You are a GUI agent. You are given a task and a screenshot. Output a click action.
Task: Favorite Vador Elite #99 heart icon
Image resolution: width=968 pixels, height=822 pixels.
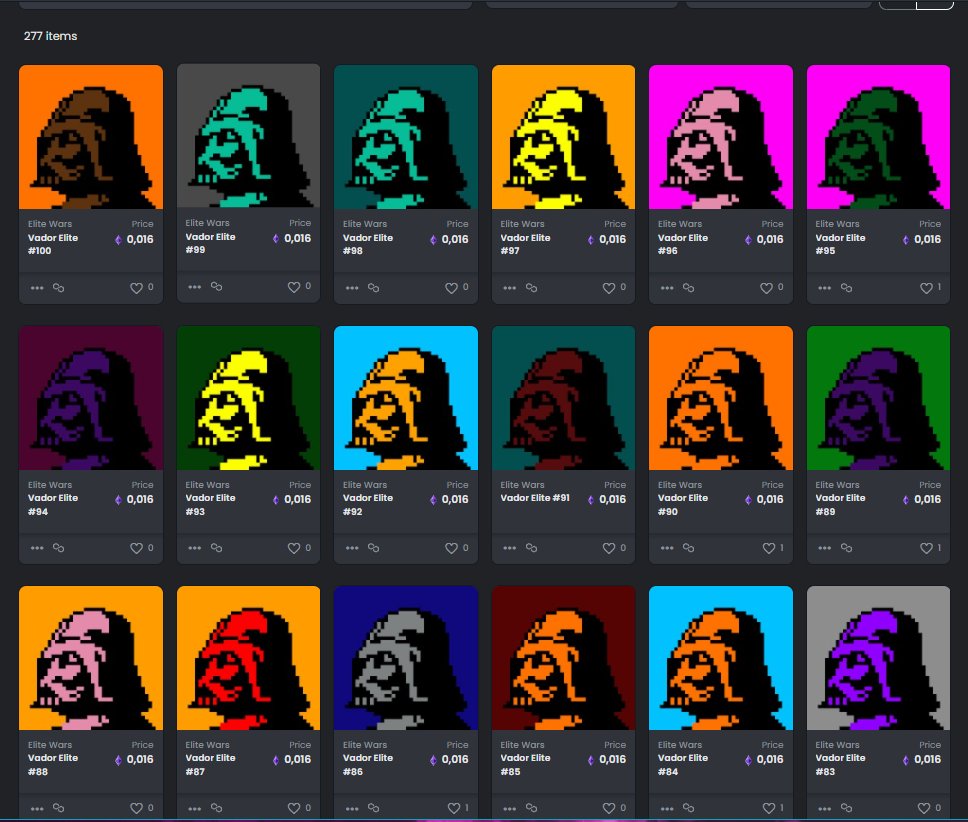point(294,287)
